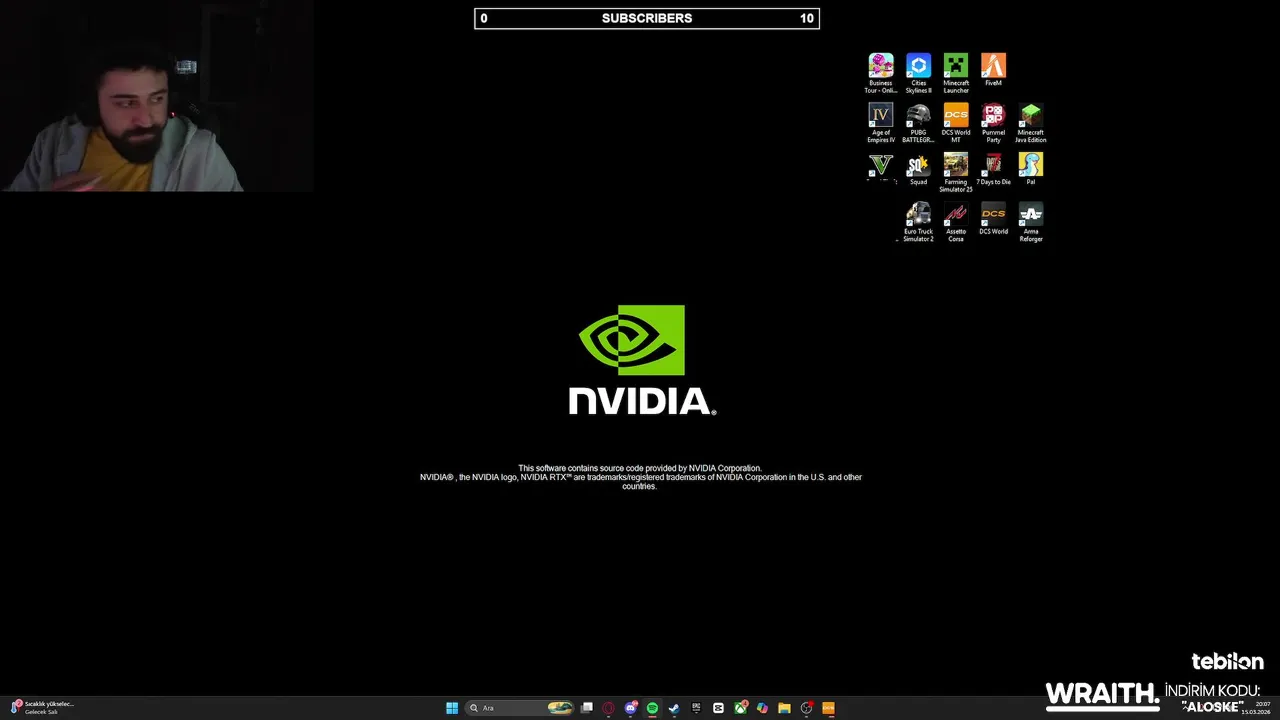1280x720 pixels.
Task: Open File Explorer from the taskbar
Action: point(784,708)
